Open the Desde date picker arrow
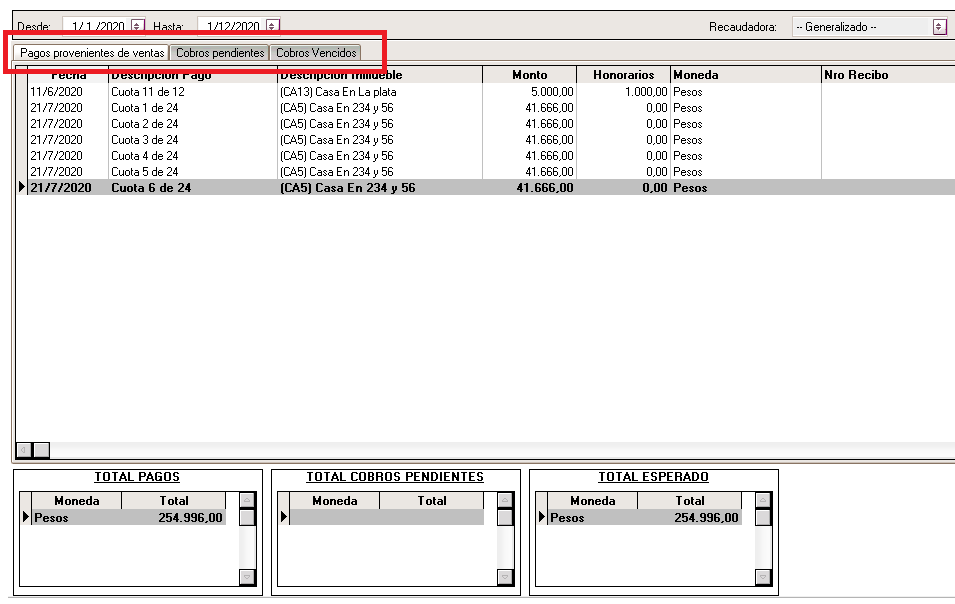The height and width of the screenshot is (604, 955). coord(137,26)
